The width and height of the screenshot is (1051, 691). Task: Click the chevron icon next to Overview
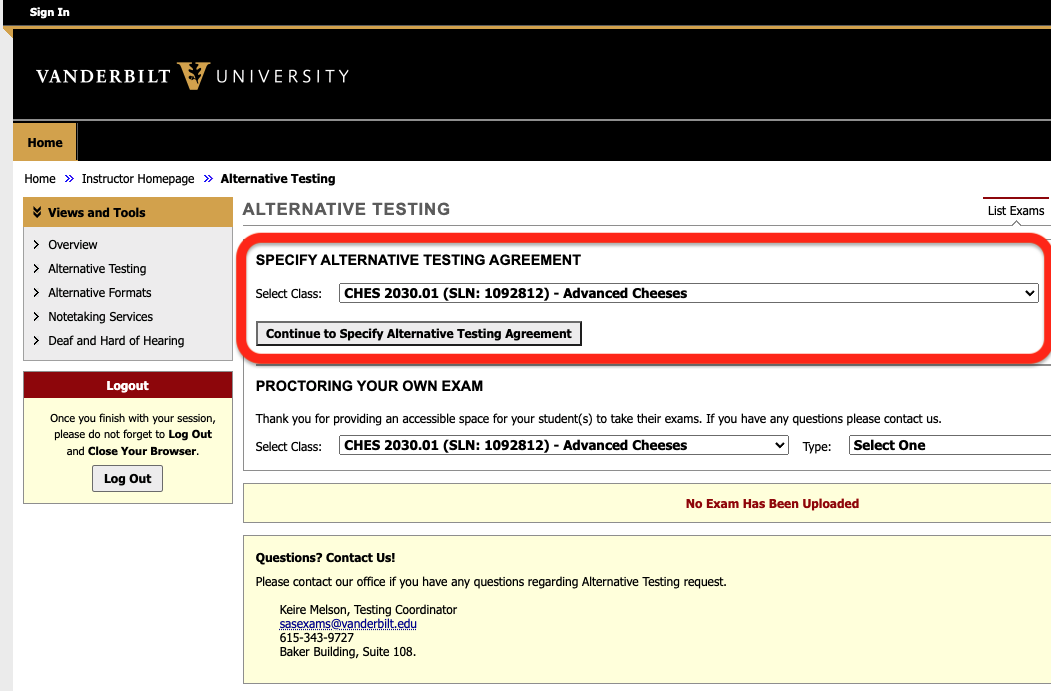(x=38, y=244)
